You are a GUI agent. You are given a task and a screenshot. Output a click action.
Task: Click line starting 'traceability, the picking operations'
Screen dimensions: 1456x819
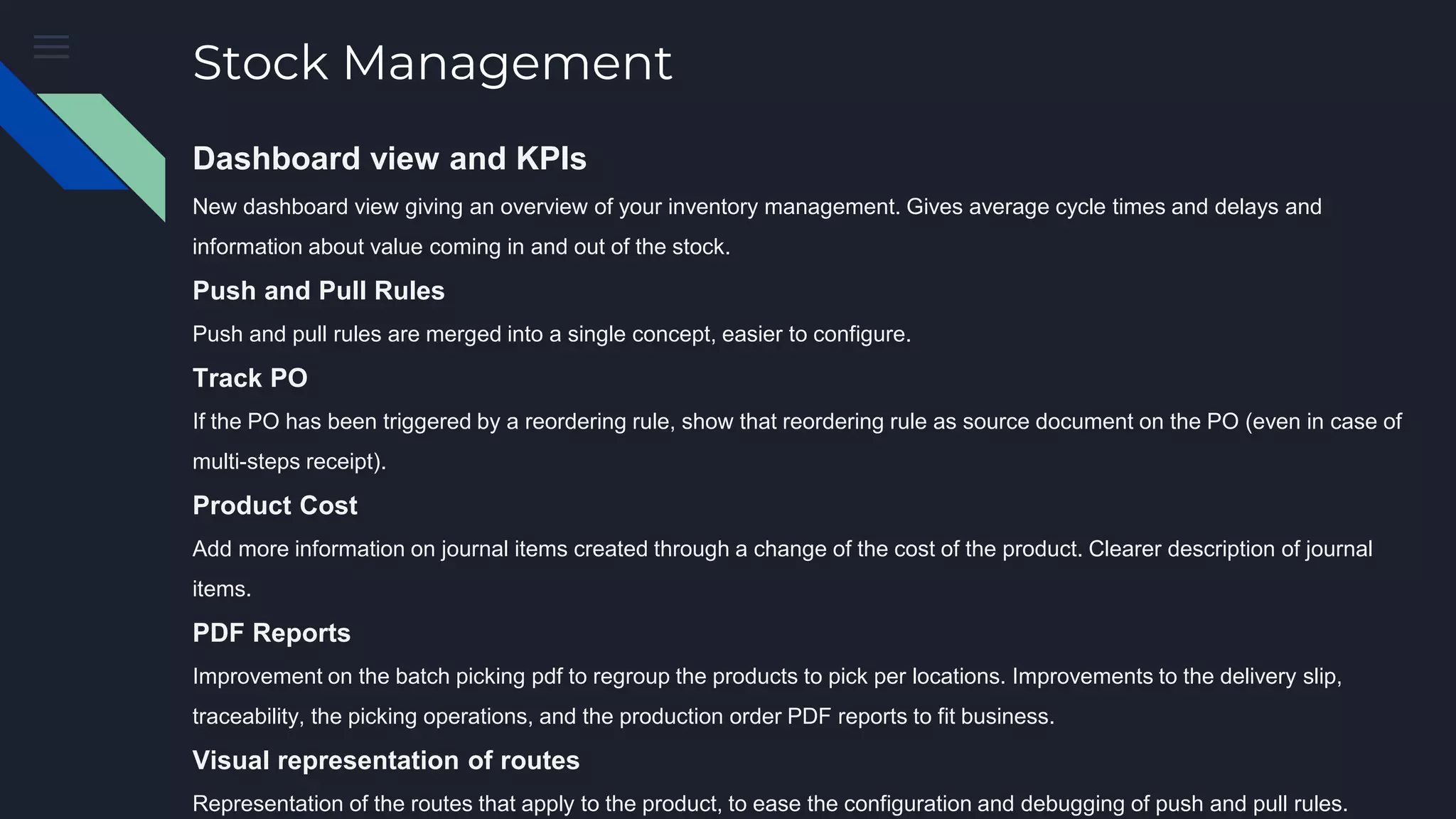623,716
